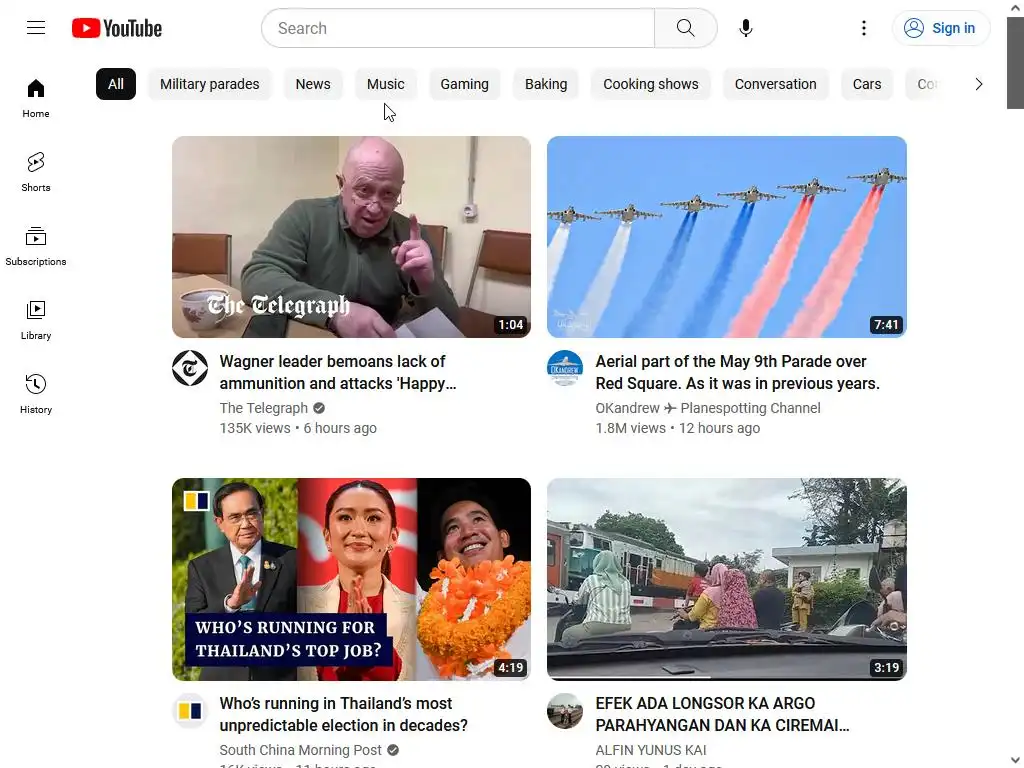This screenshot has width=1024, height=768.
Task: Open the May 9th Parade thumbnail
Action: [727, 237]
